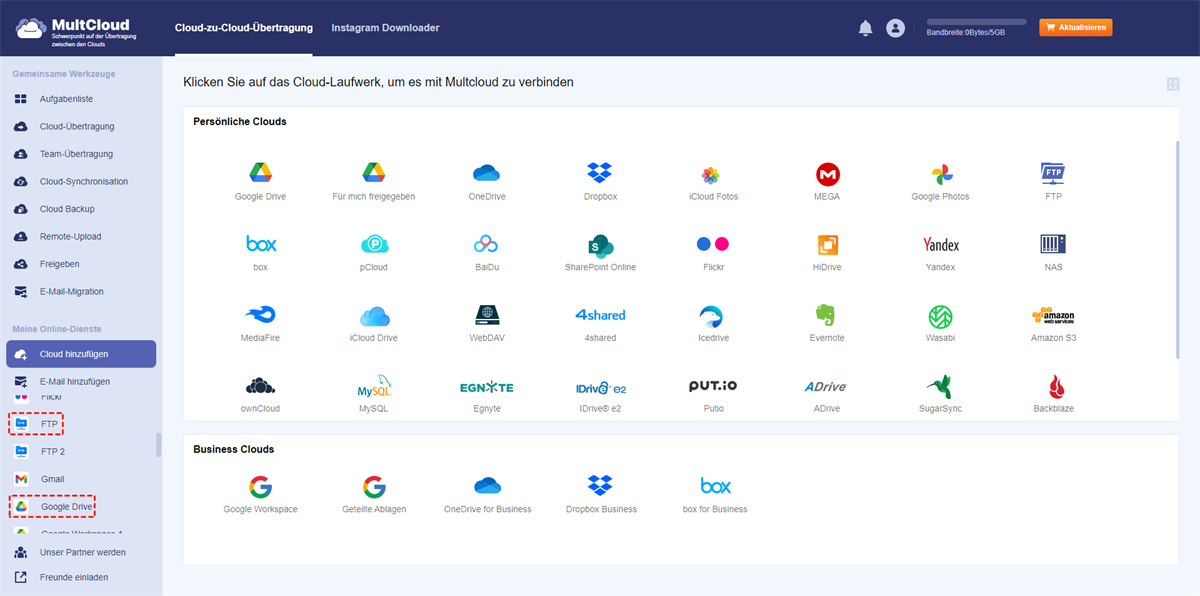This screenshot has width=1200, height=596.
Task: Add Yandex cloud
Action: coord(940,252)
